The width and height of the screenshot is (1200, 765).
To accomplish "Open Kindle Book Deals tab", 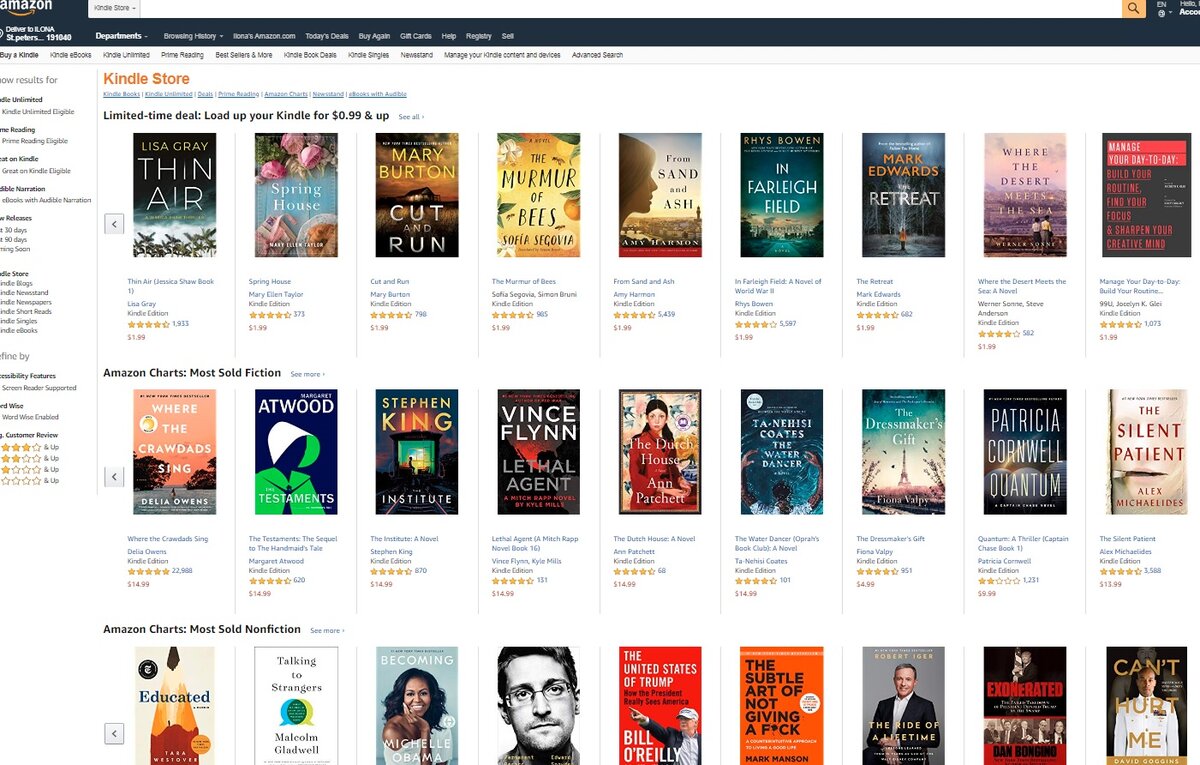I will [x=310, y=55].
